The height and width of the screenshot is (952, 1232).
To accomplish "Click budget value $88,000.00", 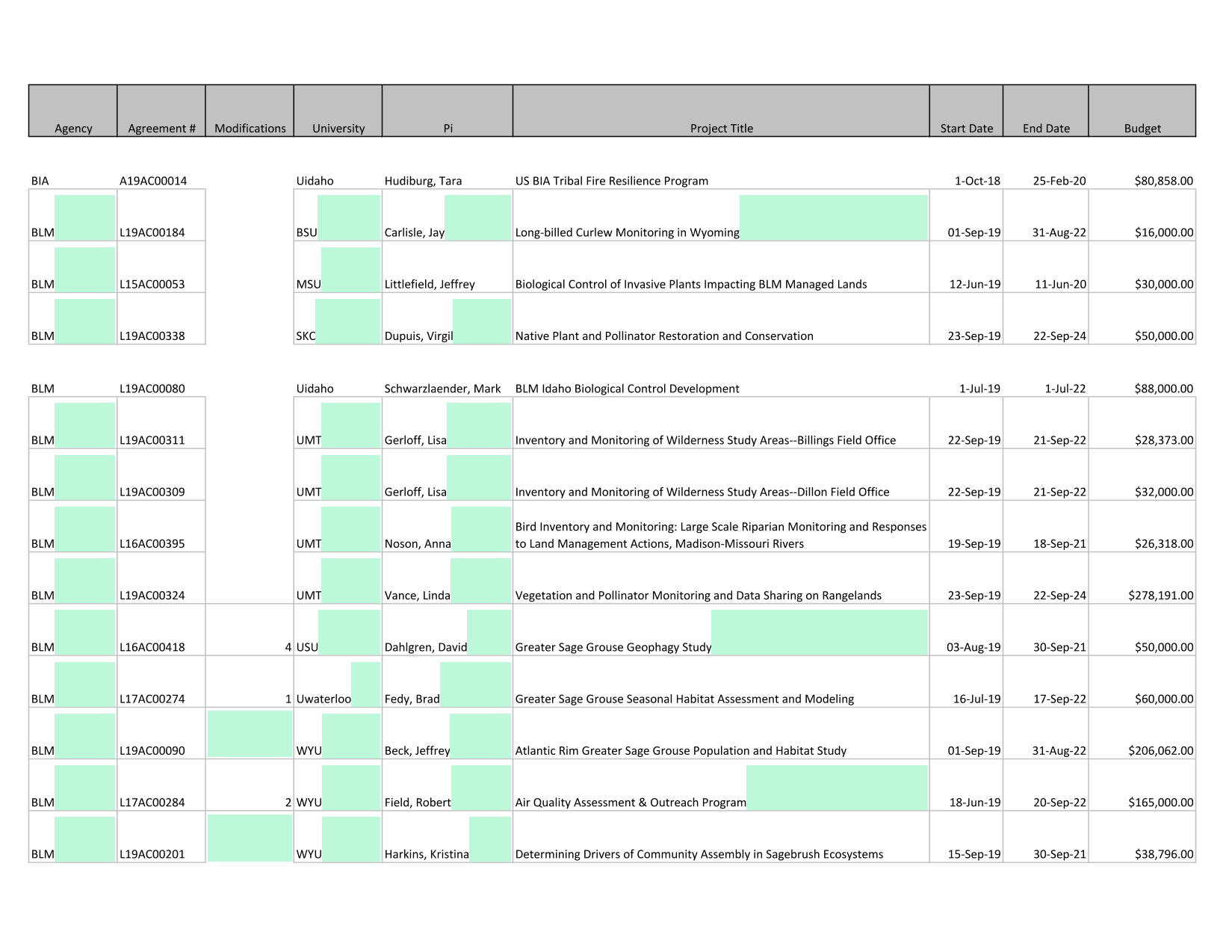I will (x=1163, y=389).
